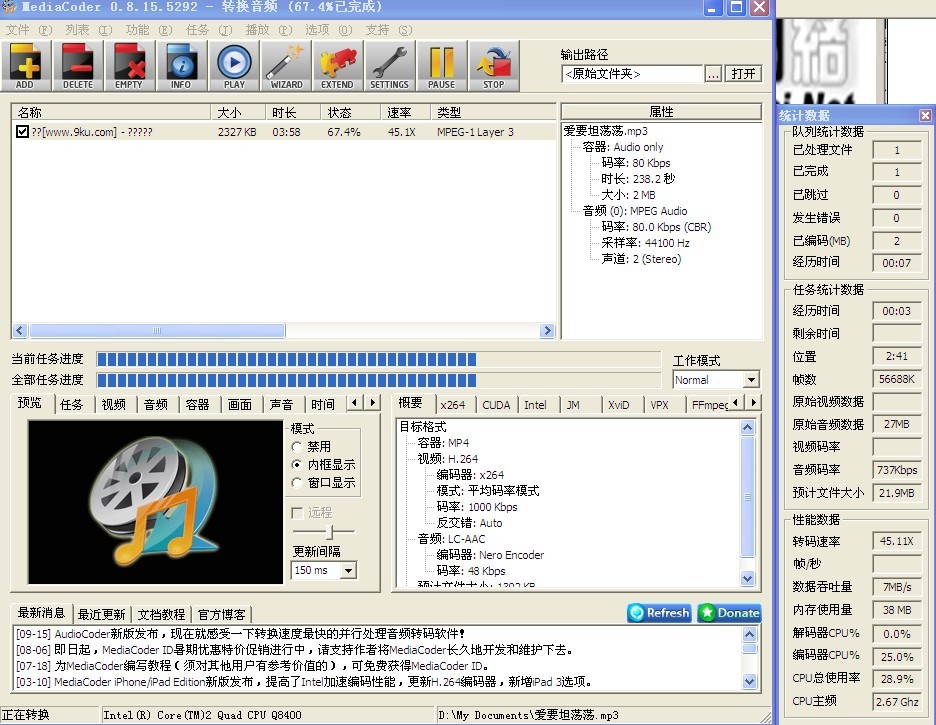Viewport: 936px width, 725px height.
Task: Open the 工作模式 Normal dropdown
Action: [x=750, y=380]
